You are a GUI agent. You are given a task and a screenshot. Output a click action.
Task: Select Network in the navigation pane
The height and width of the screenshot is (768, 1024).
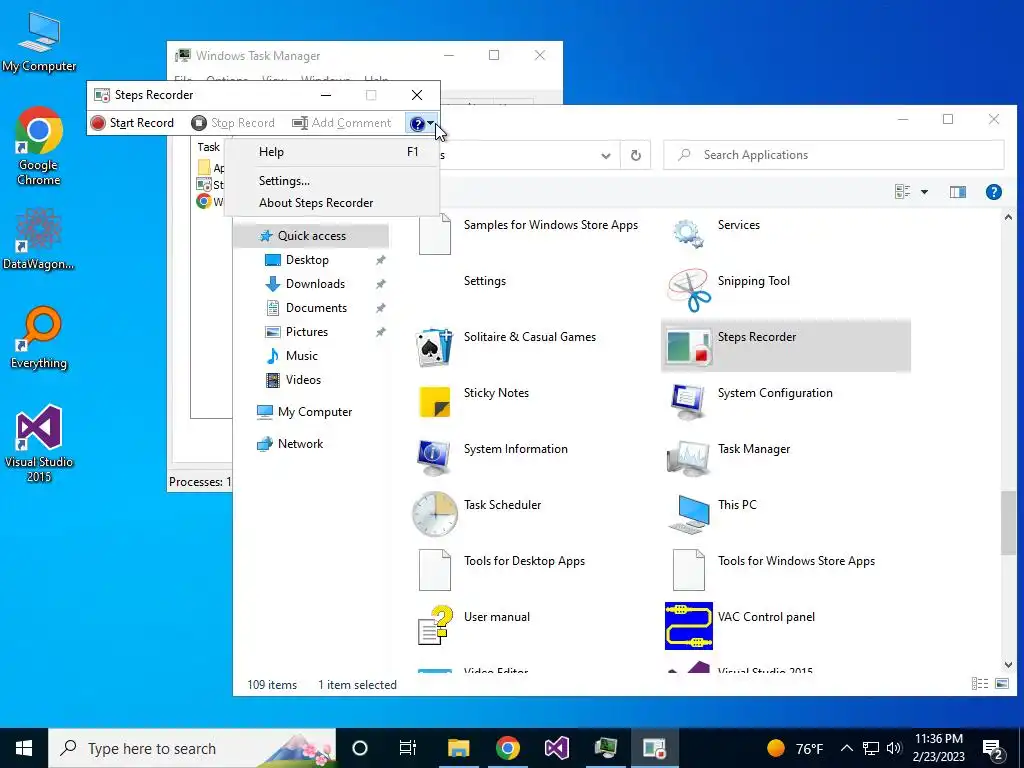pos(300,444)
